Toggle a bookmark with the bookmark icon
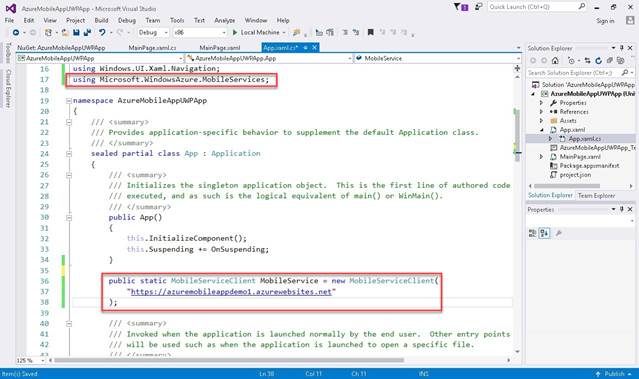639x379 pixels. 370,32
